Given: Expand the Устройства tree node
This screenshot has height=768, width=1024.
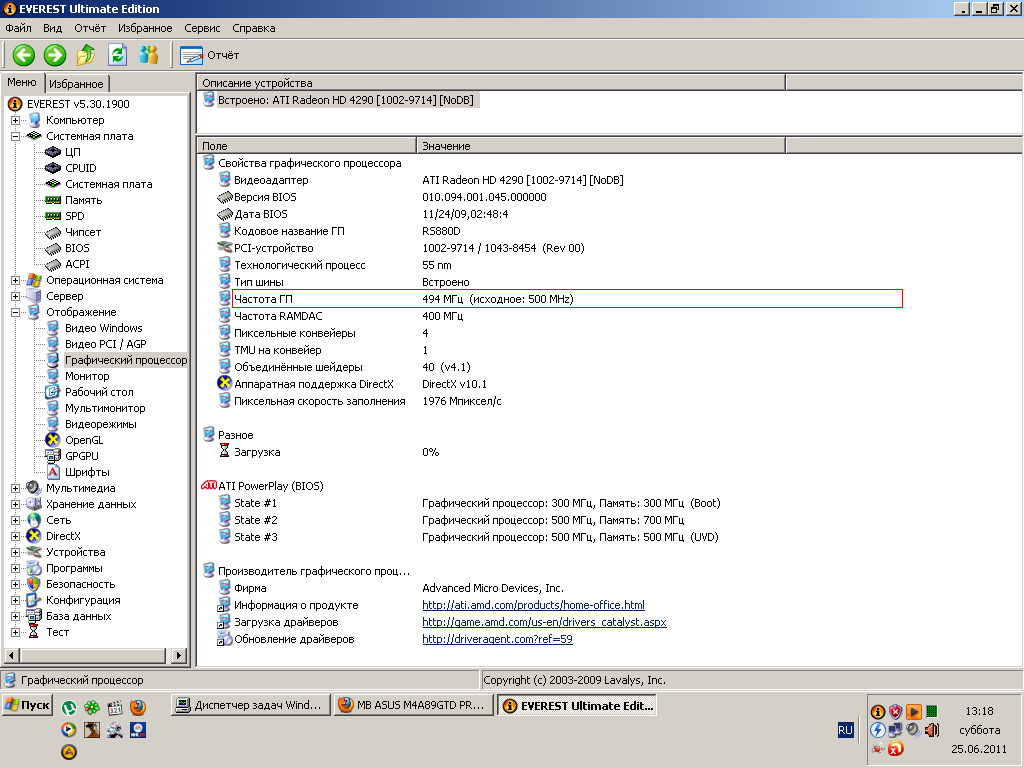Looking at the screenshot, I should pyautogui.click(x=15, y=552).
